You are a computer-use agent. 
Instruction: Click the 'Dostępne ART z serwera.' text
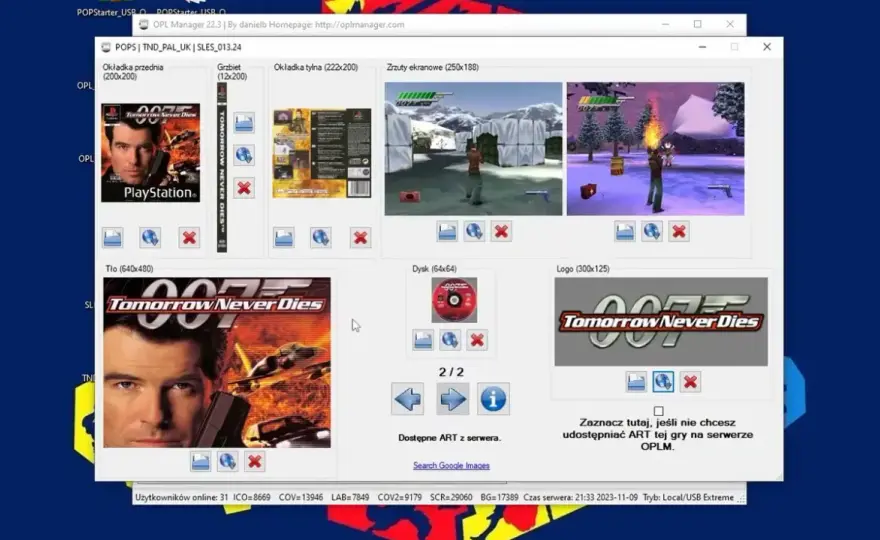pyautogui.click(x=450, y=438)
